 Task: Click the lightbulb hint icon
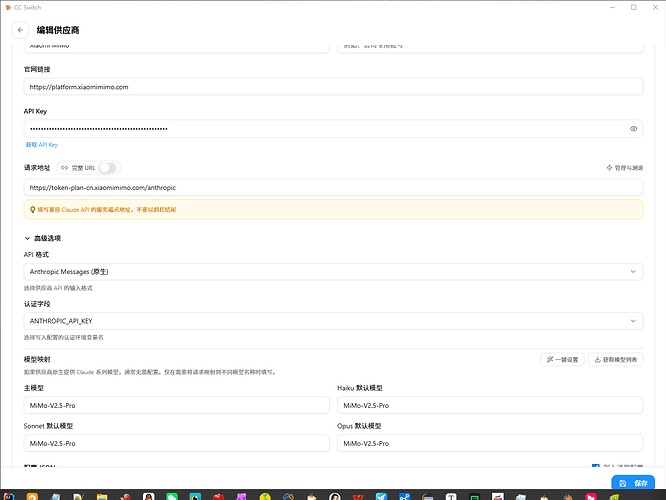(x=32, y=209)
